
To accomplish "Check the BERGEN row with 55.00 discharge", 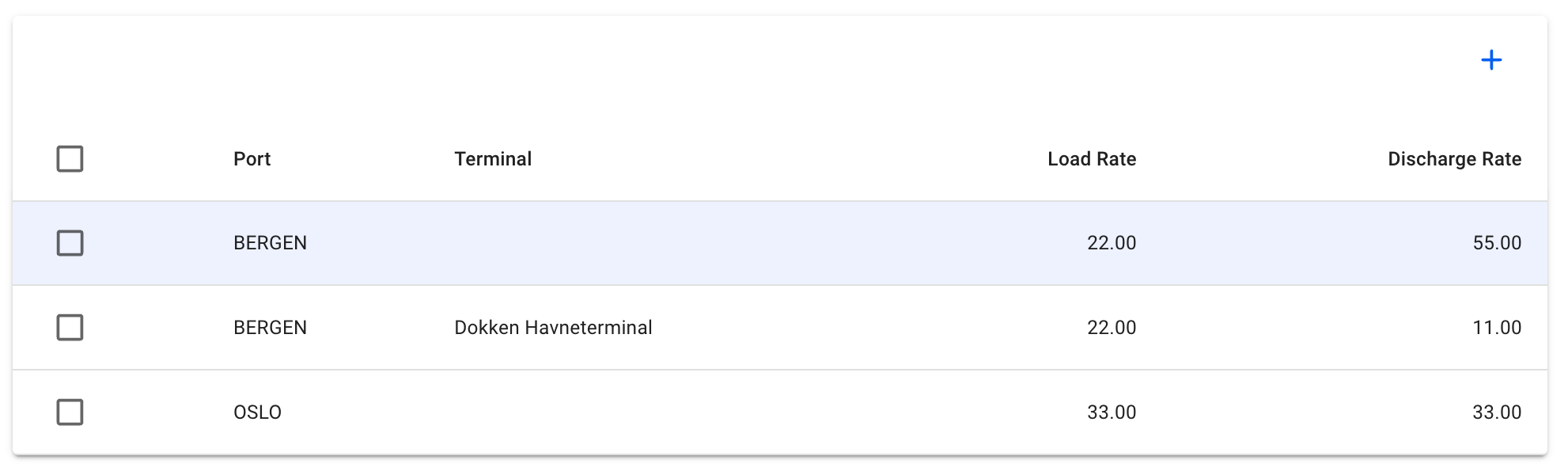I will tap(70, 243).
